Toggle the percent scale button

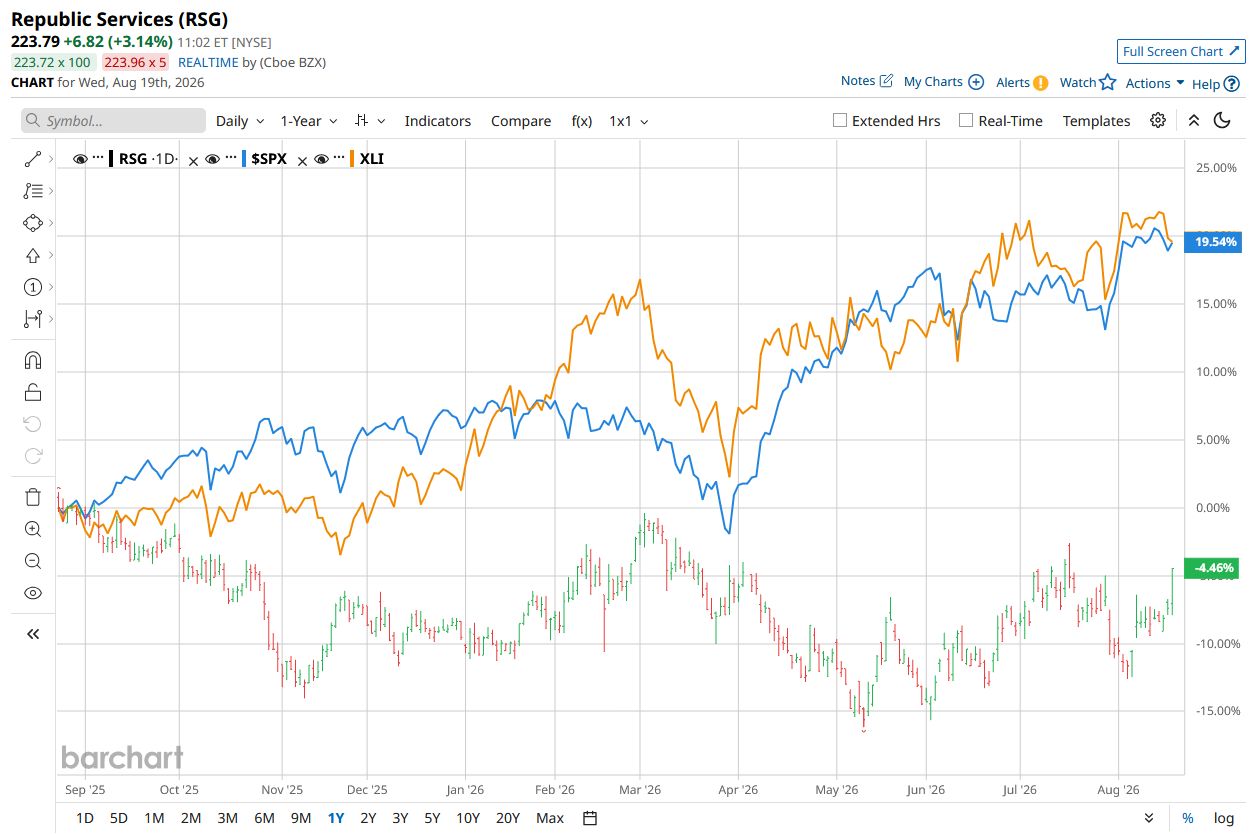click(1187, 818)
